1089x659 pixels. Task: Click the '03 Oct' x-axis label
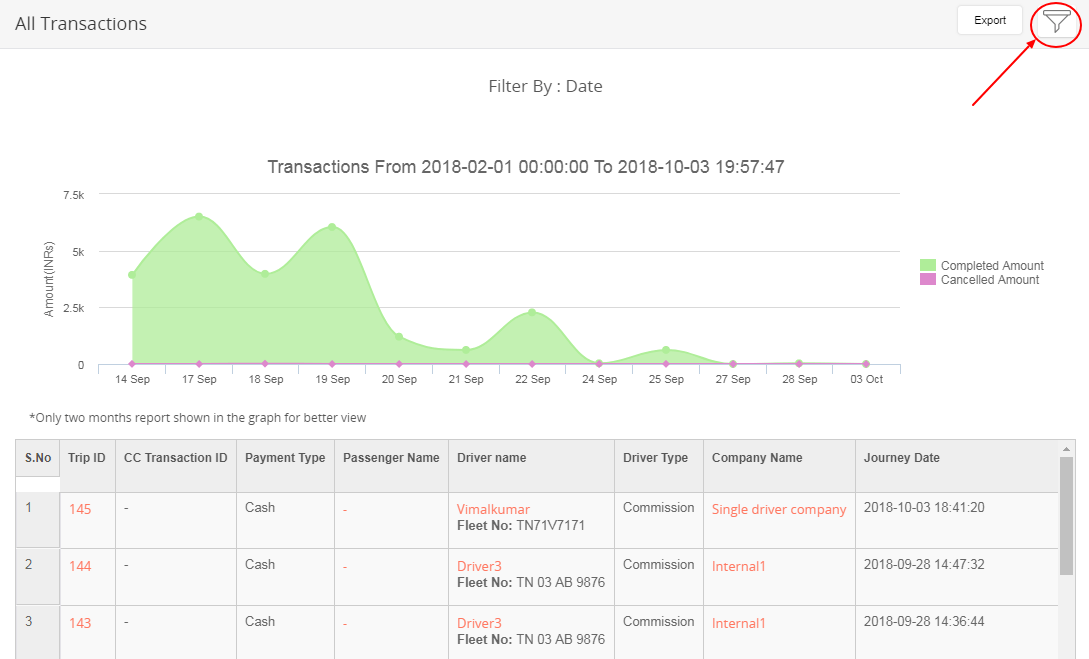pos(867,379)
